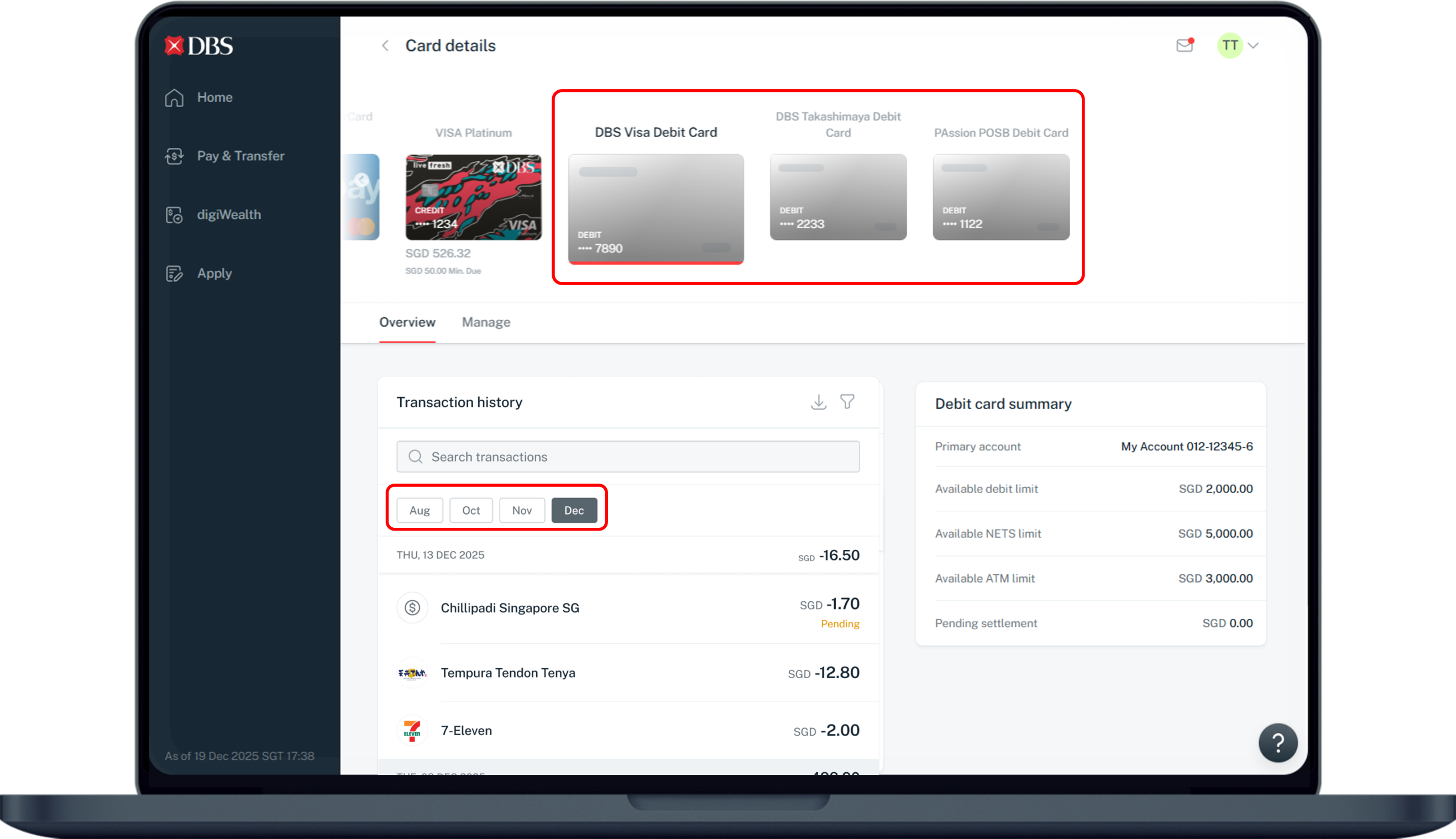Select the DBS Takashimaya Debit Card thumbnail
Image resolution: width=1456 pixels, height=839 pixels.
point(838,197)
